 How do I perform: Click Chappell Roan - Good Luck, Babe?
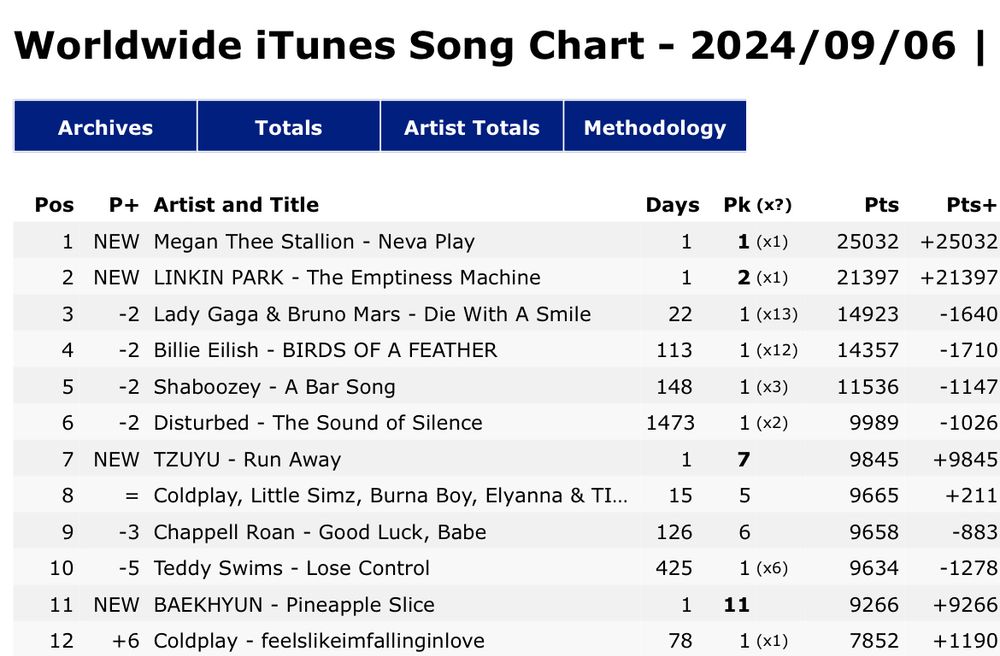pos(320,532)
